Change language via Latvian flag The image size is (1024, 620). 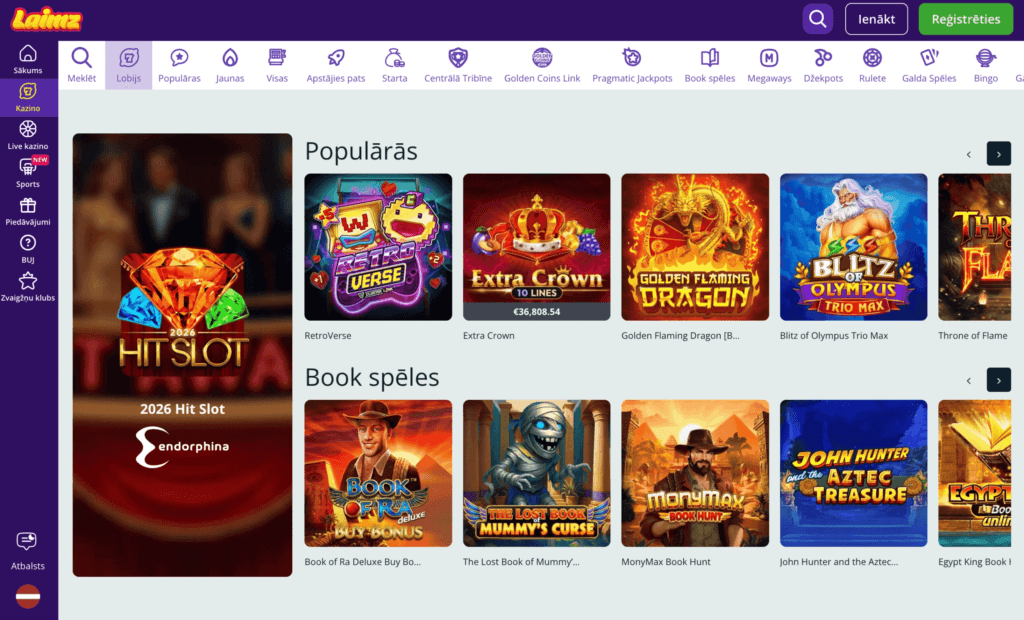click(x=28, y=596)
